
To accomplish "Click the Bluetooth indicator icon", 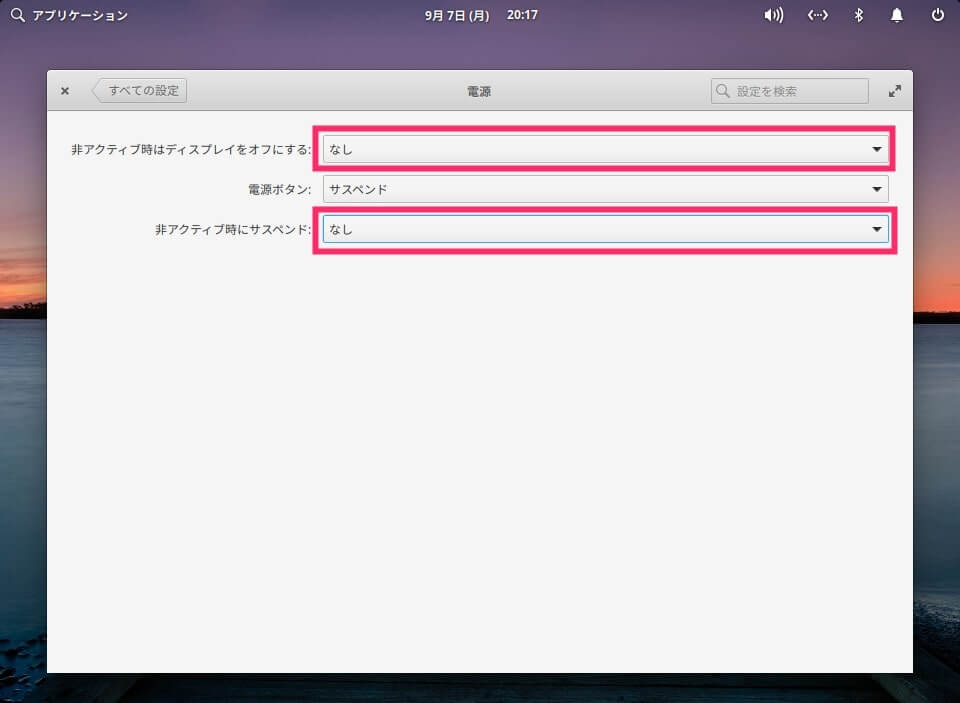I will click(x=857, y=15).
